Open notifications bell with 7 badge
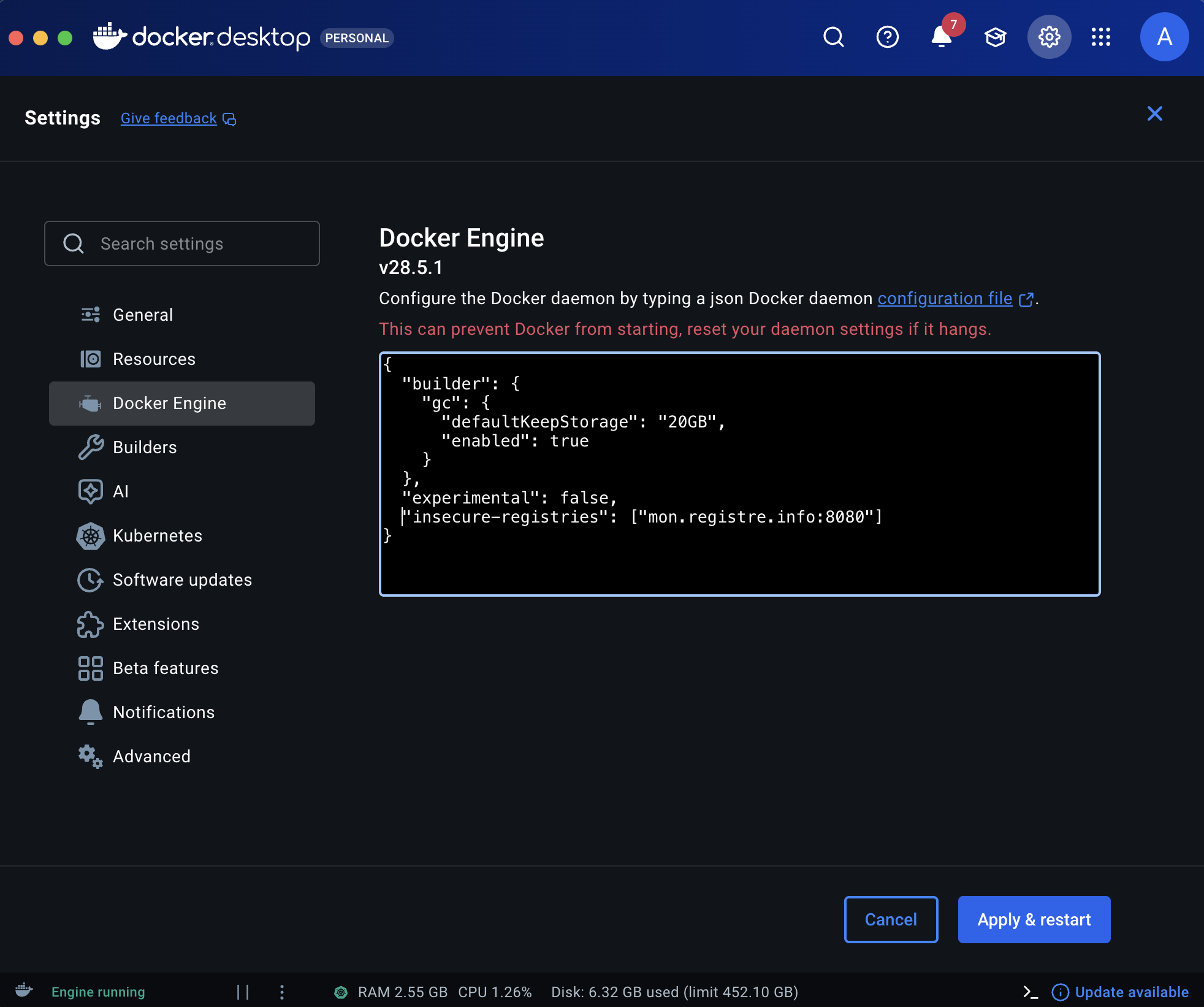Viewport: 1204px width, 1007px height. click(x=941, y=37)
